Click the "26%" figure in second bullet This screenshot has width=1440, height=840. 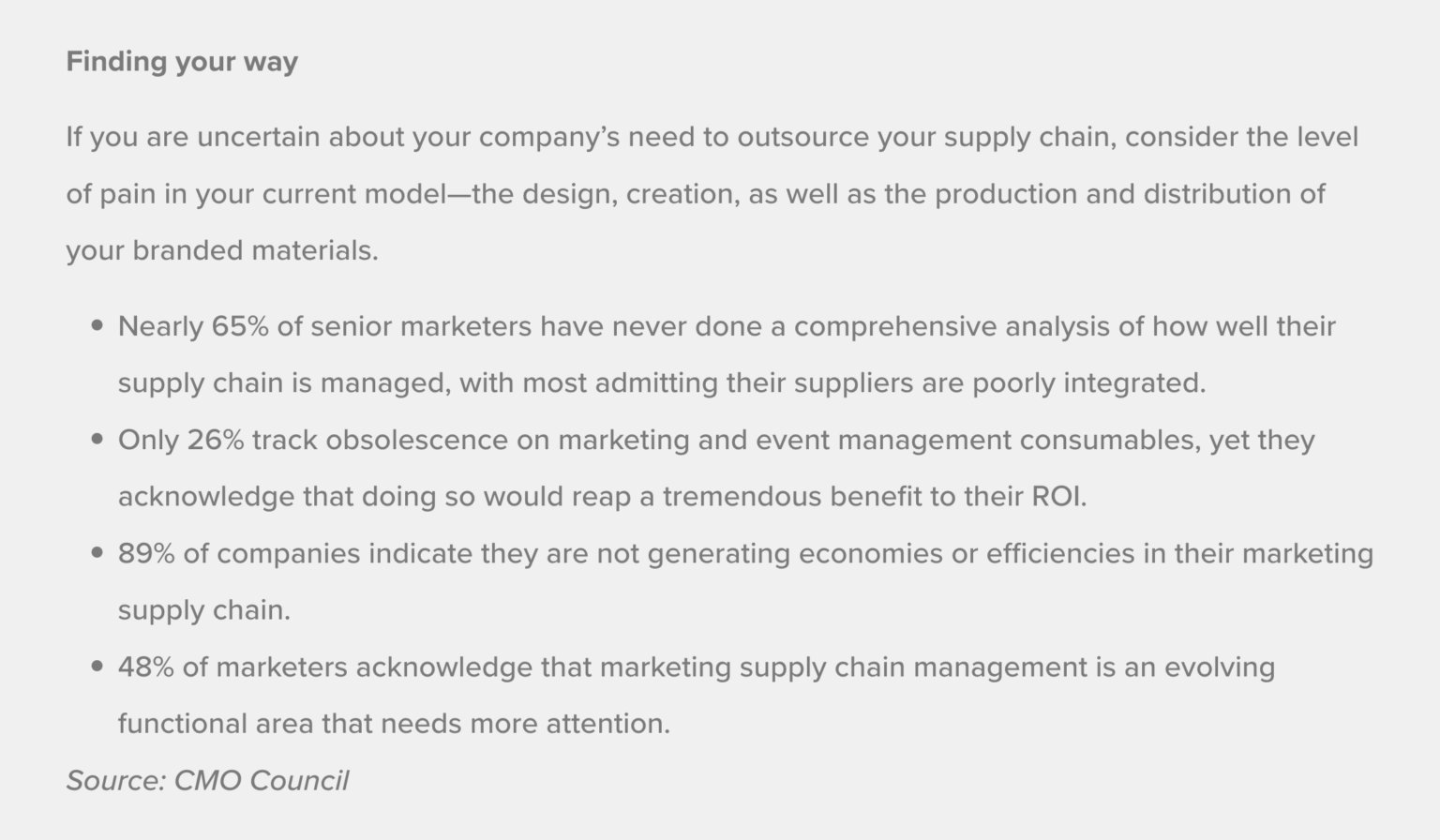[x=216, y=440]
